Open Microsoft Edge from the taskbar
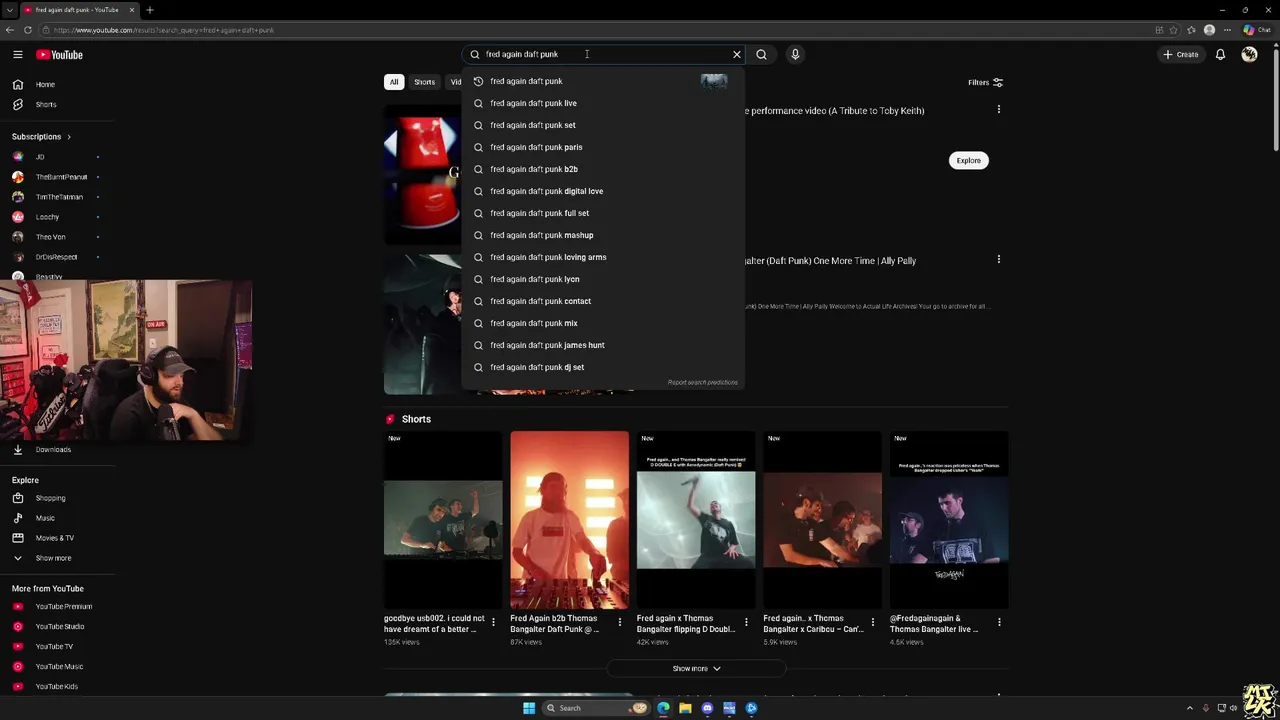1280x720 pixels. [663, 708]
